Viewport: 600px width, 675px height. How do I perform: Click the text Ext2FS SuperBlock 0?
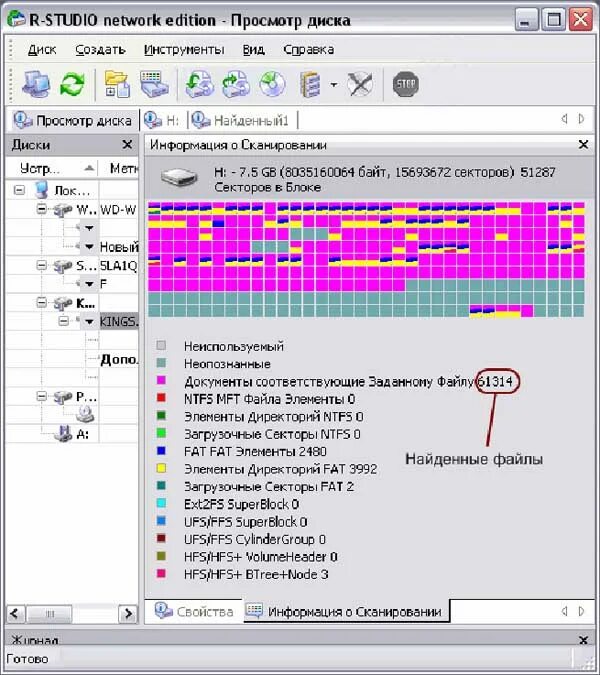click(x=241, y=505)
